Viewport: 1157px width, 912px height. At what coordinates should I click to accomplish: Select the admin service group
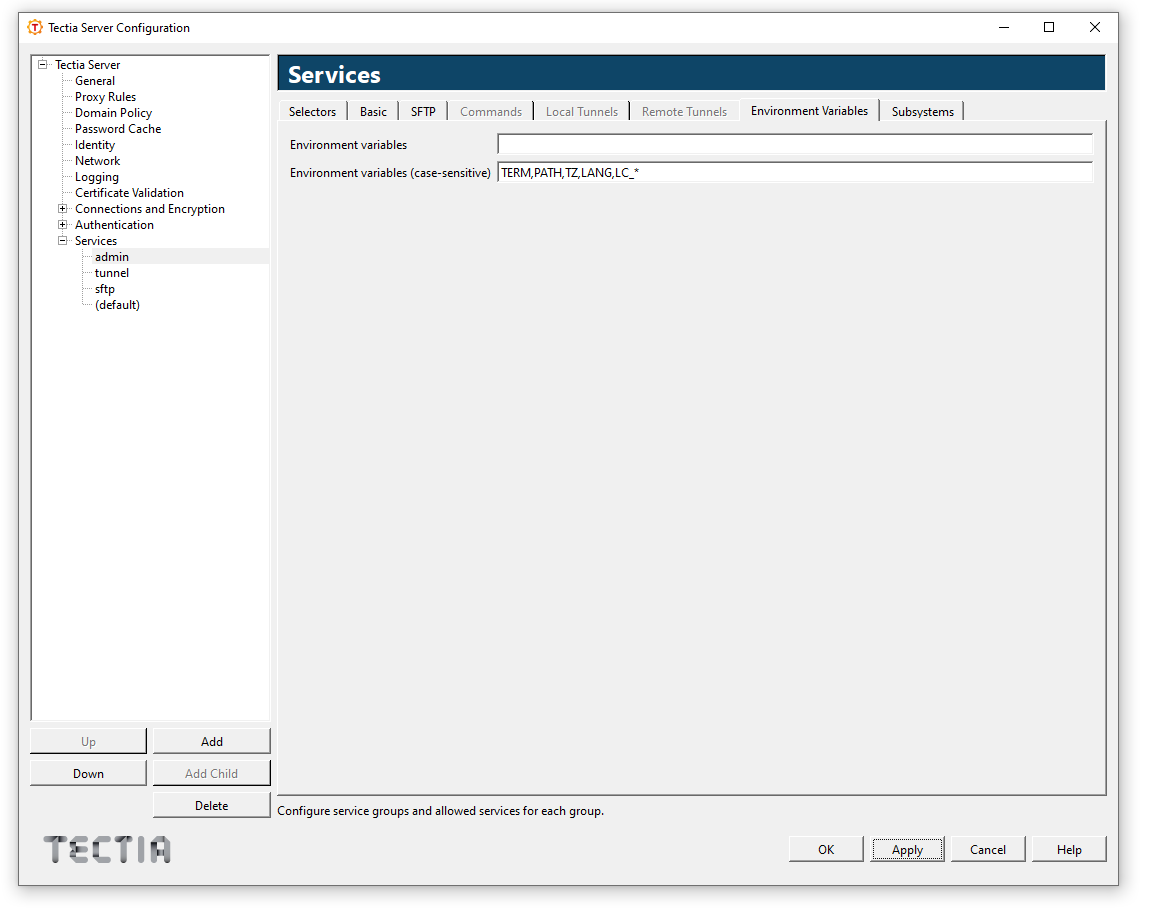(111, 257)
